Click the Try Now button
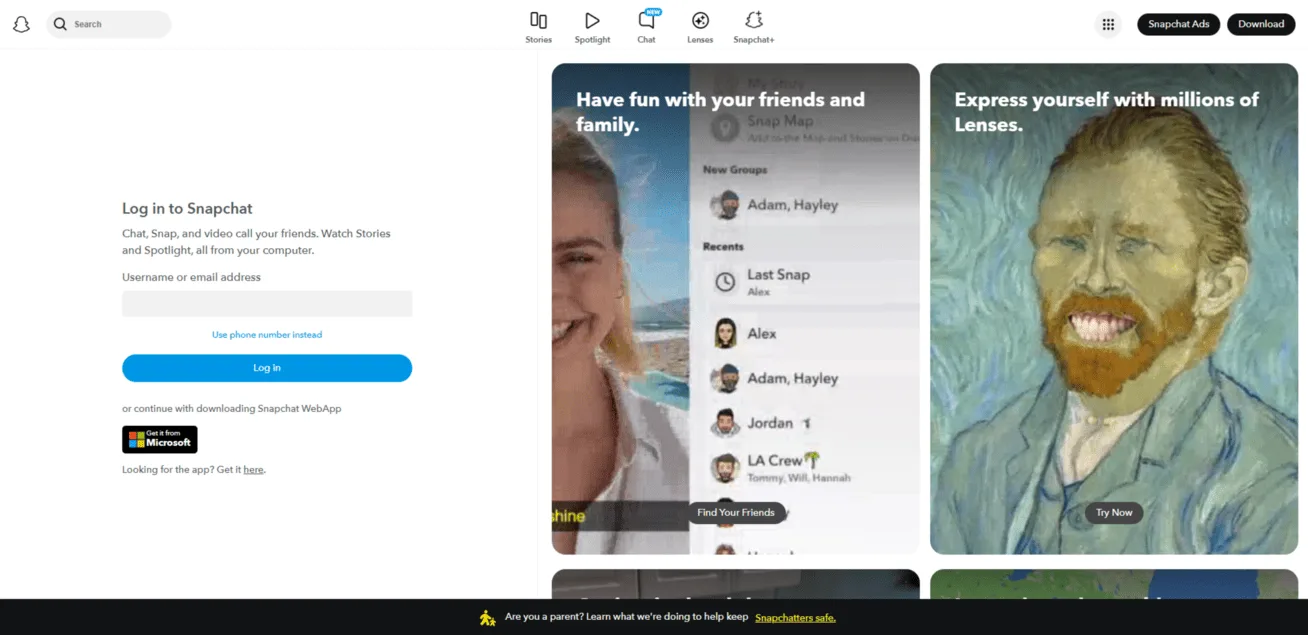The width and height of the screenshot is (1308, 635). click(x=1114, y=512)
